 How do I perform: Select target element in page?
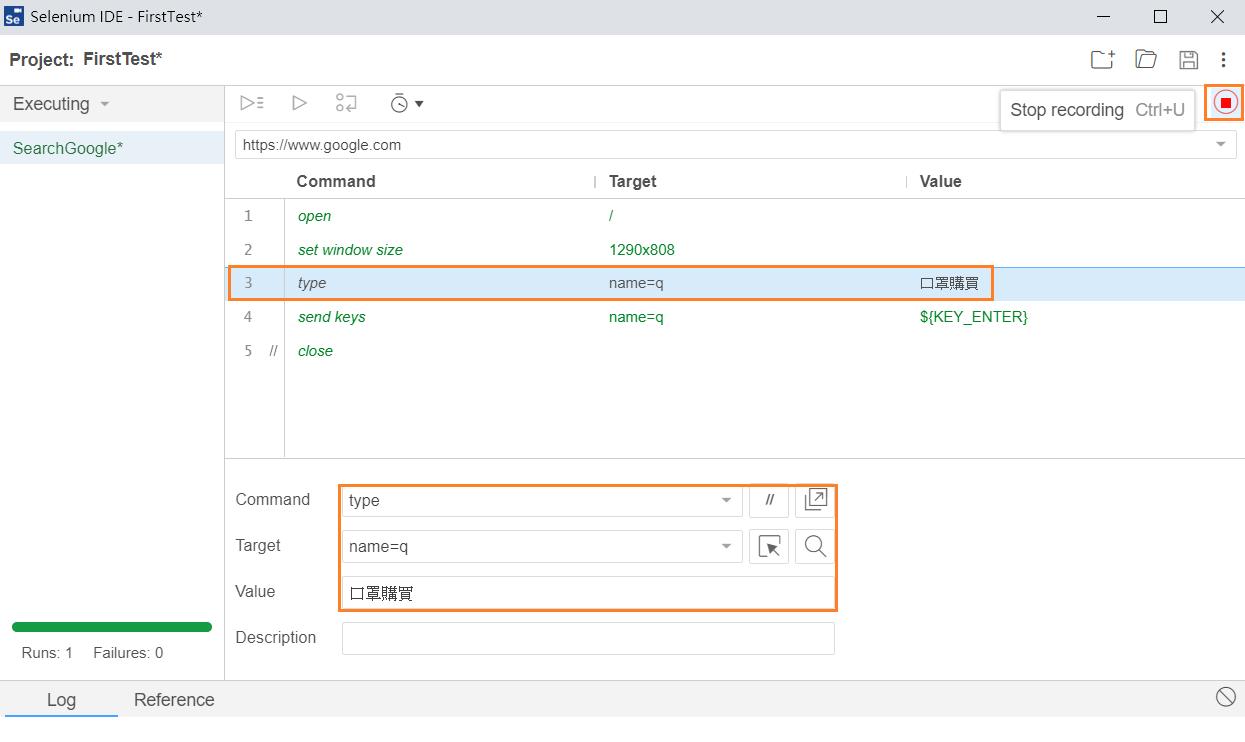pyautogui.click(x=769, y=546)
